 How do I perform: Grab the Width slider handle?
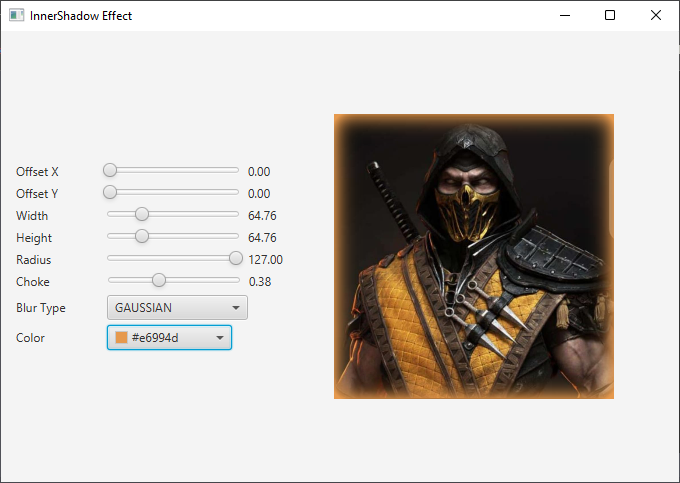tap(142, 214)
